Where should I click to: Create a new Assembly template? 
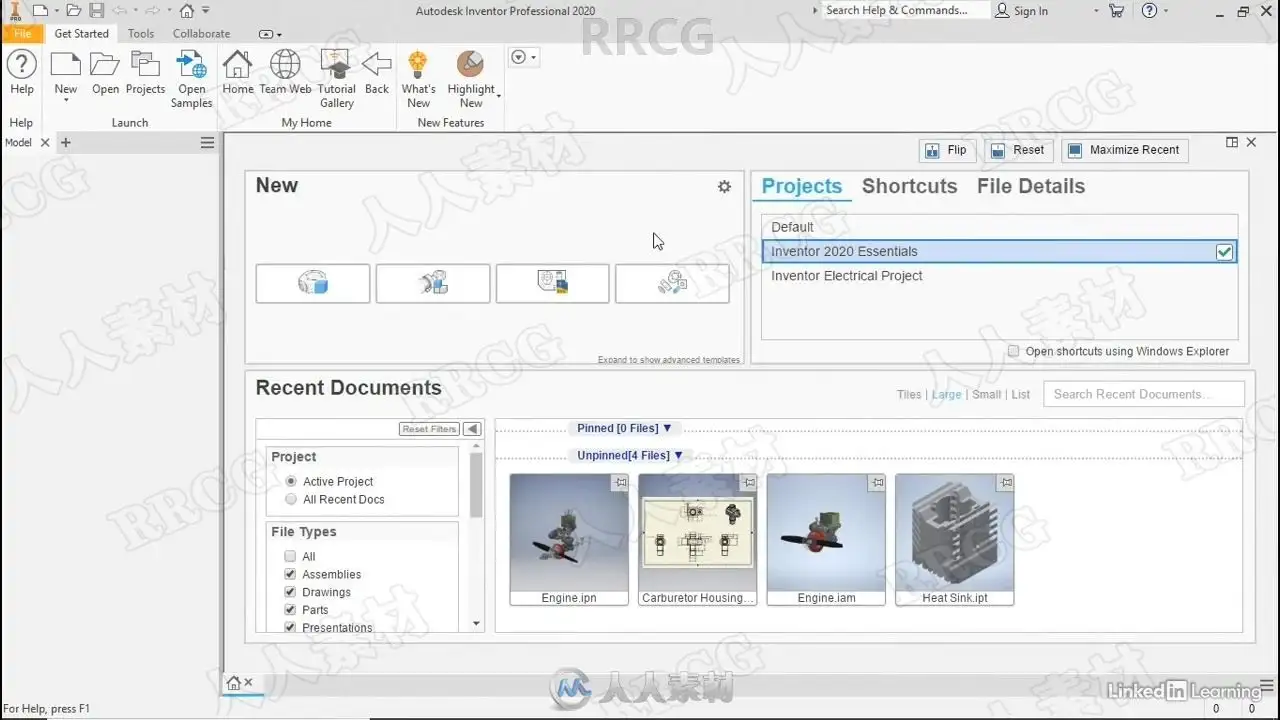pyautogui.click(x=433, y=283)
